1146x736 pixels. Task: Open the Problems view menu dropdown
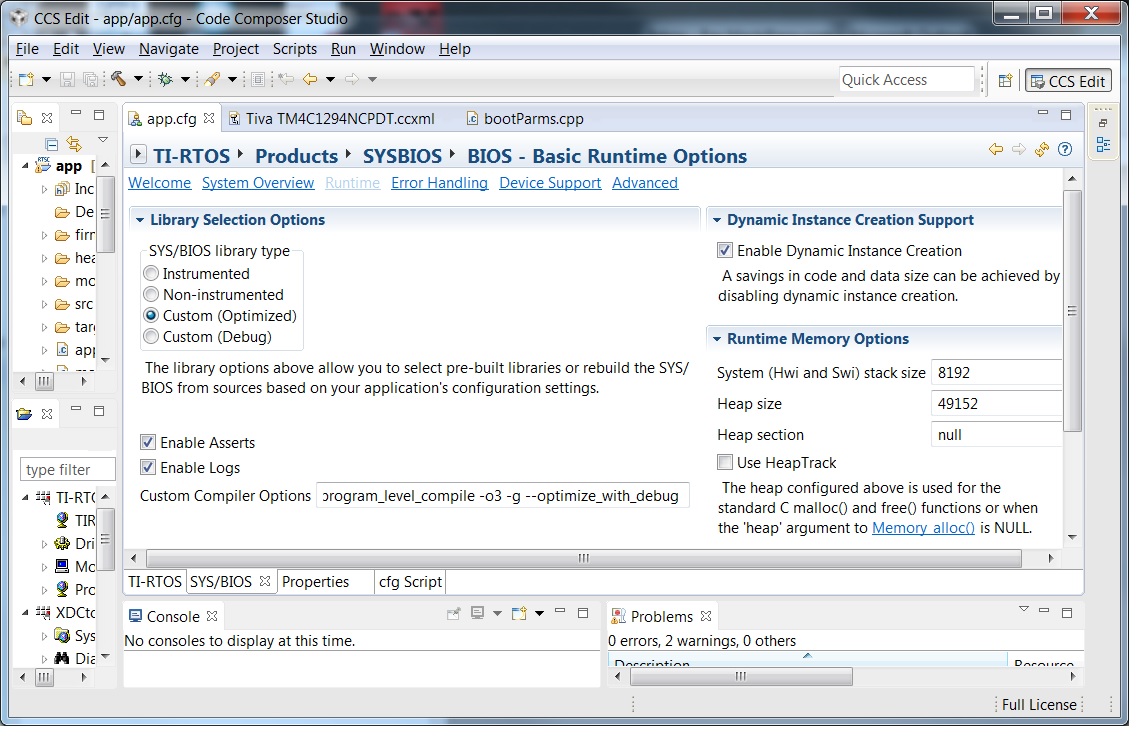pos(1024,610)
